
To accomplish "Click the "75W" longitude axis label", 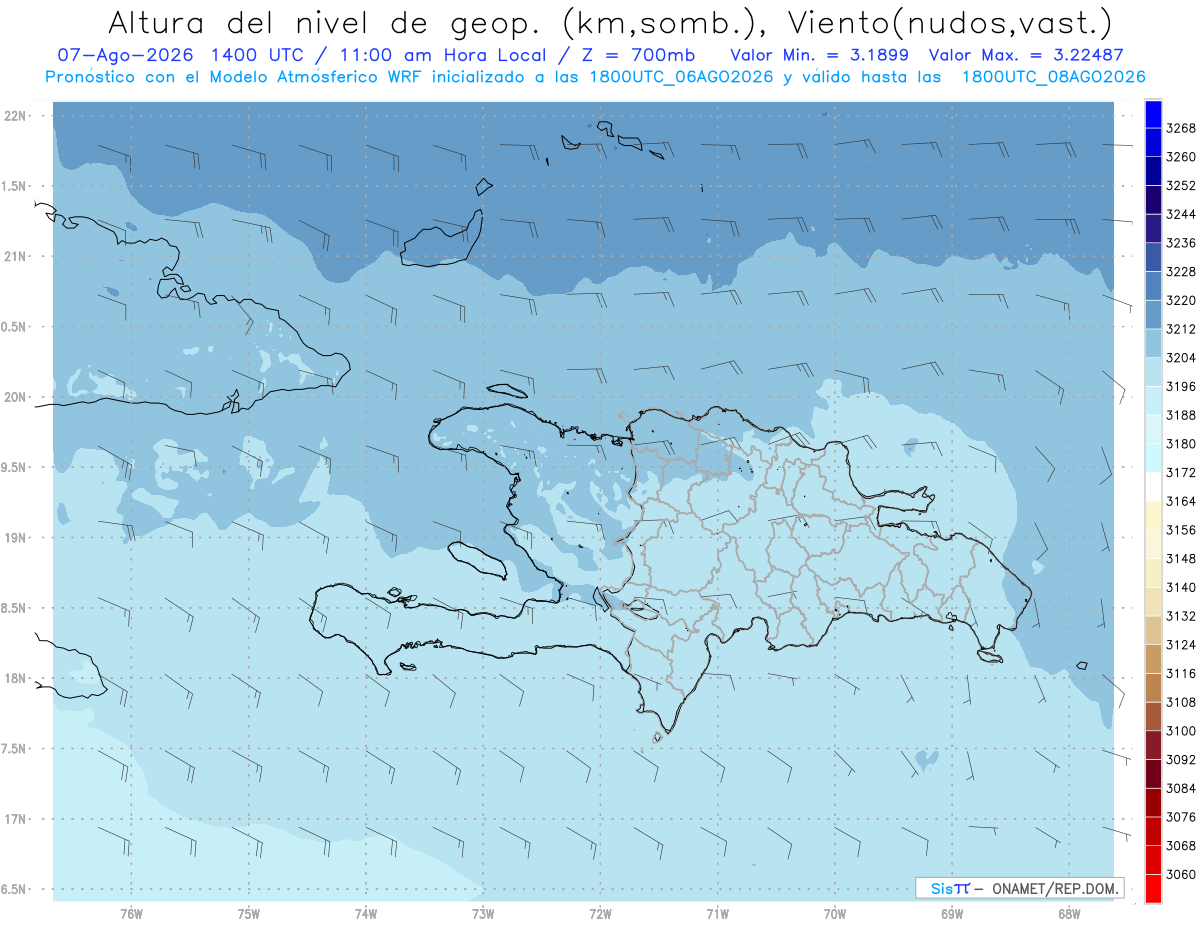I will coord(249,913).
